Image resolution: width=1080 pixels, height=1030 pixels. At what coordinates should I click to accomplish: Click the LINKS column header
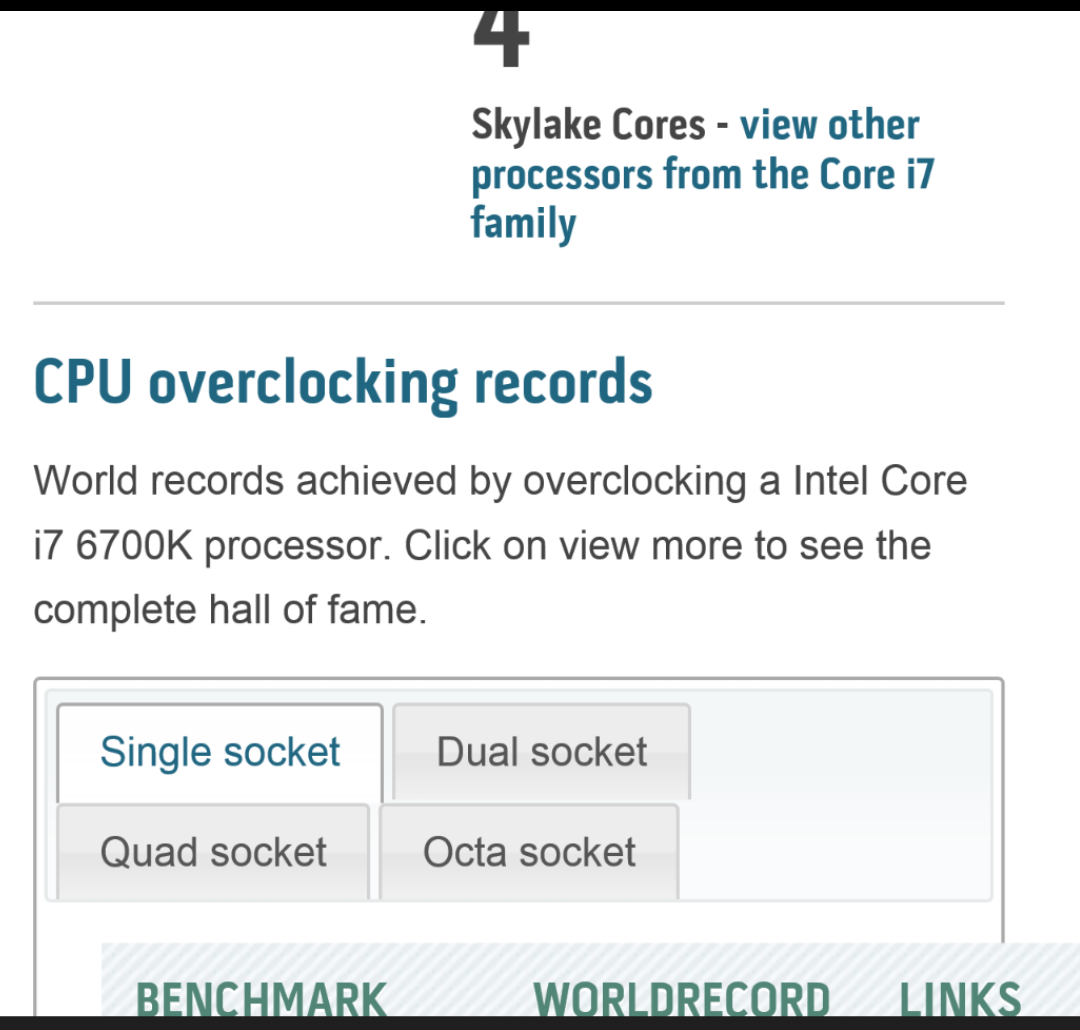960,999
